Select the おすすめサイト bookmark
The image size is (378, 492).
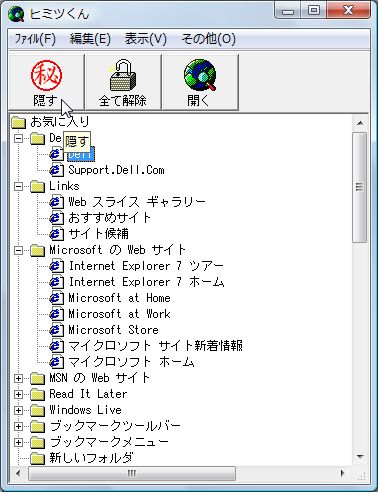click(110, 218)
